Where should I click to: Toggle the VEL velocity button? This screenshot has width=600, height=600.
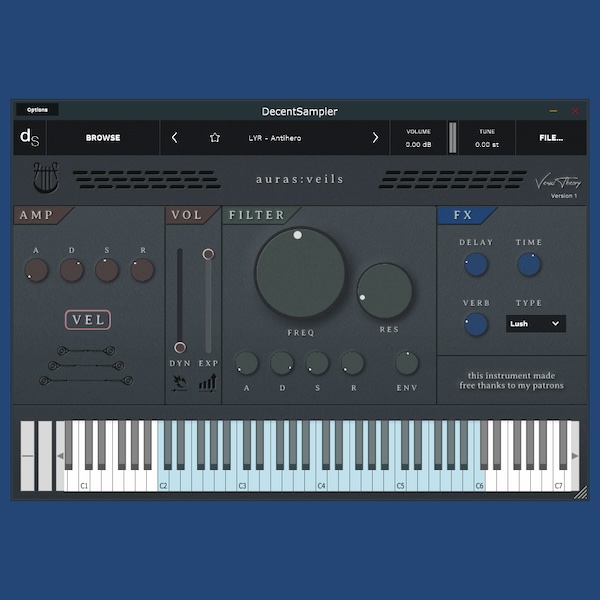point(88,320)
